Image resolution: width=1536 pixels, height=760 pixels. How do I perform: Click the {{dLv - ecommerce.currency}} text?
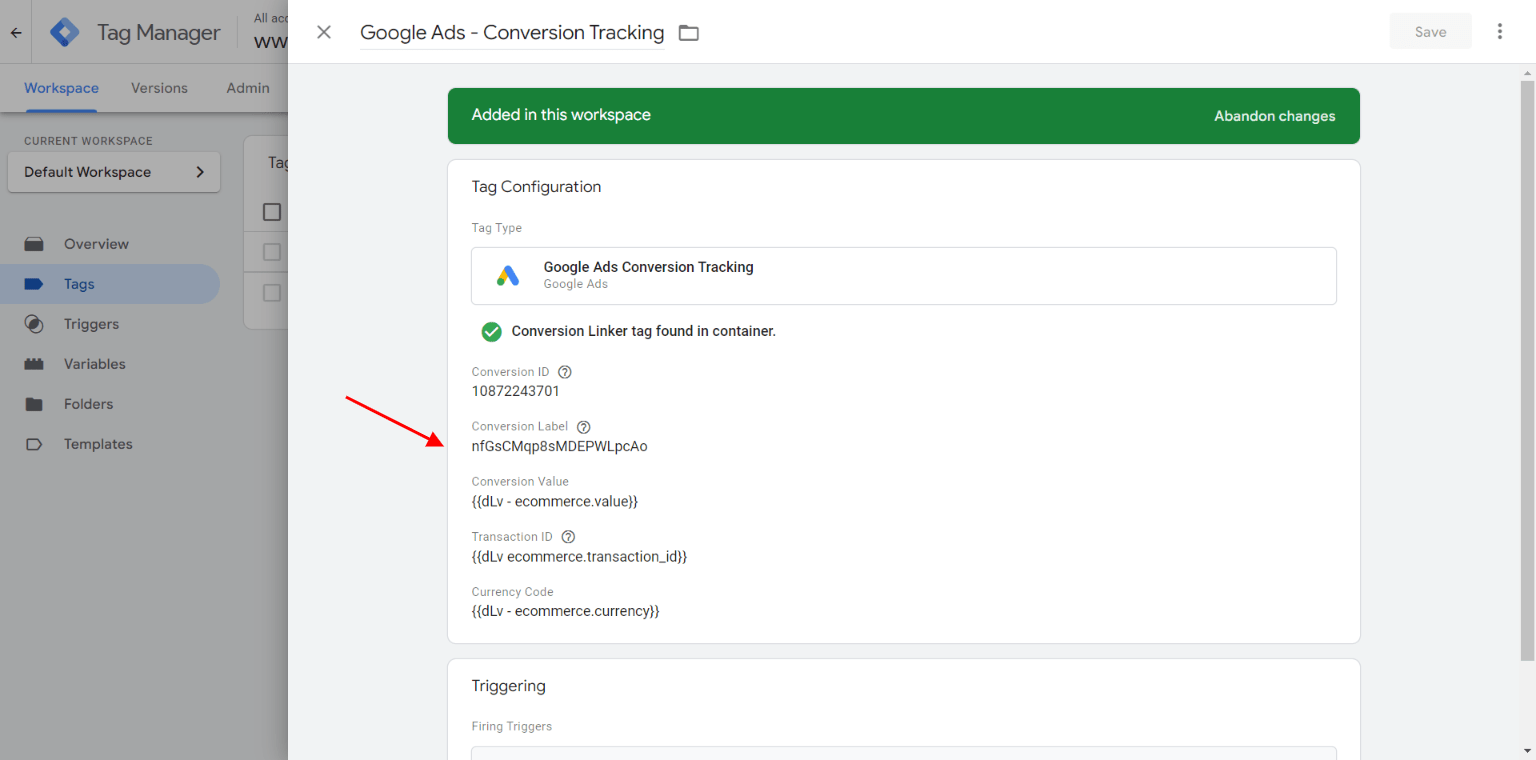point(565,611)
